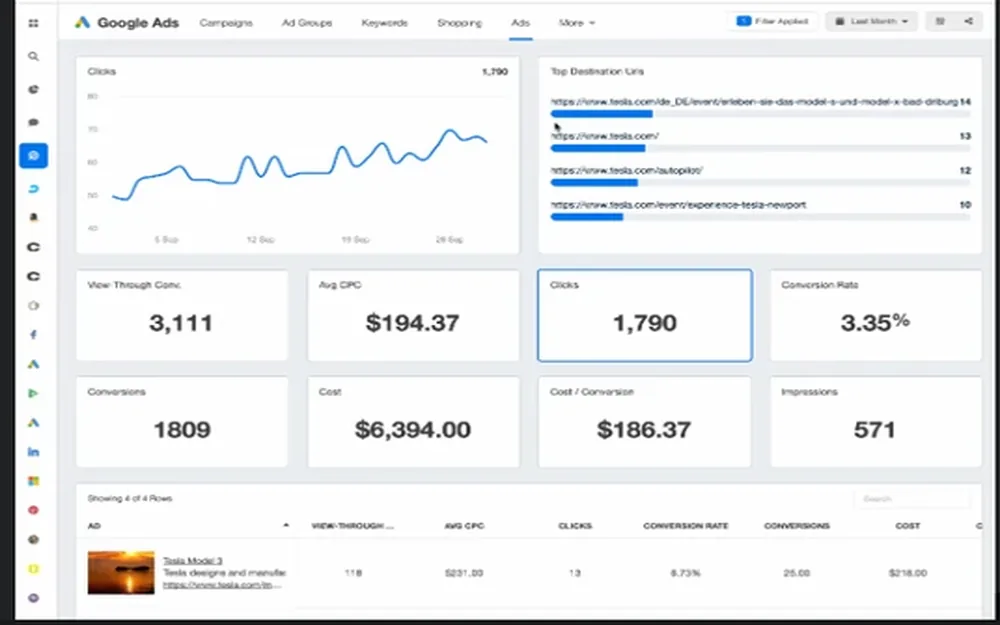Open the apps grid icon in sidebar
Screen dimensions: 1000x625
[x=33, y=24]
